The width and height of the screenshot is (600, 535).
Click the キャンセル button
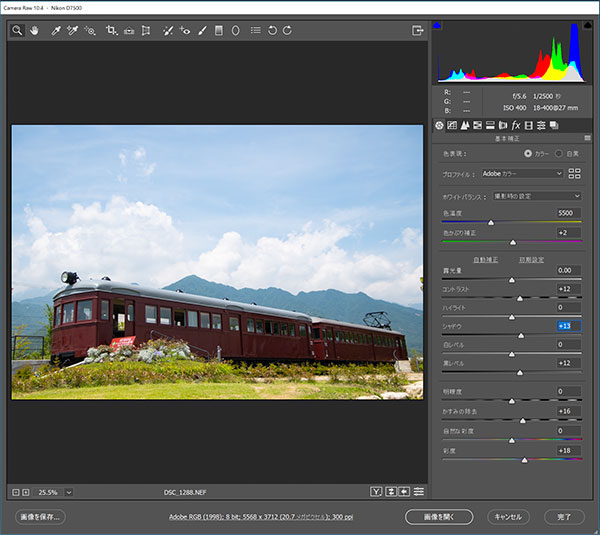tap(508, 517)
